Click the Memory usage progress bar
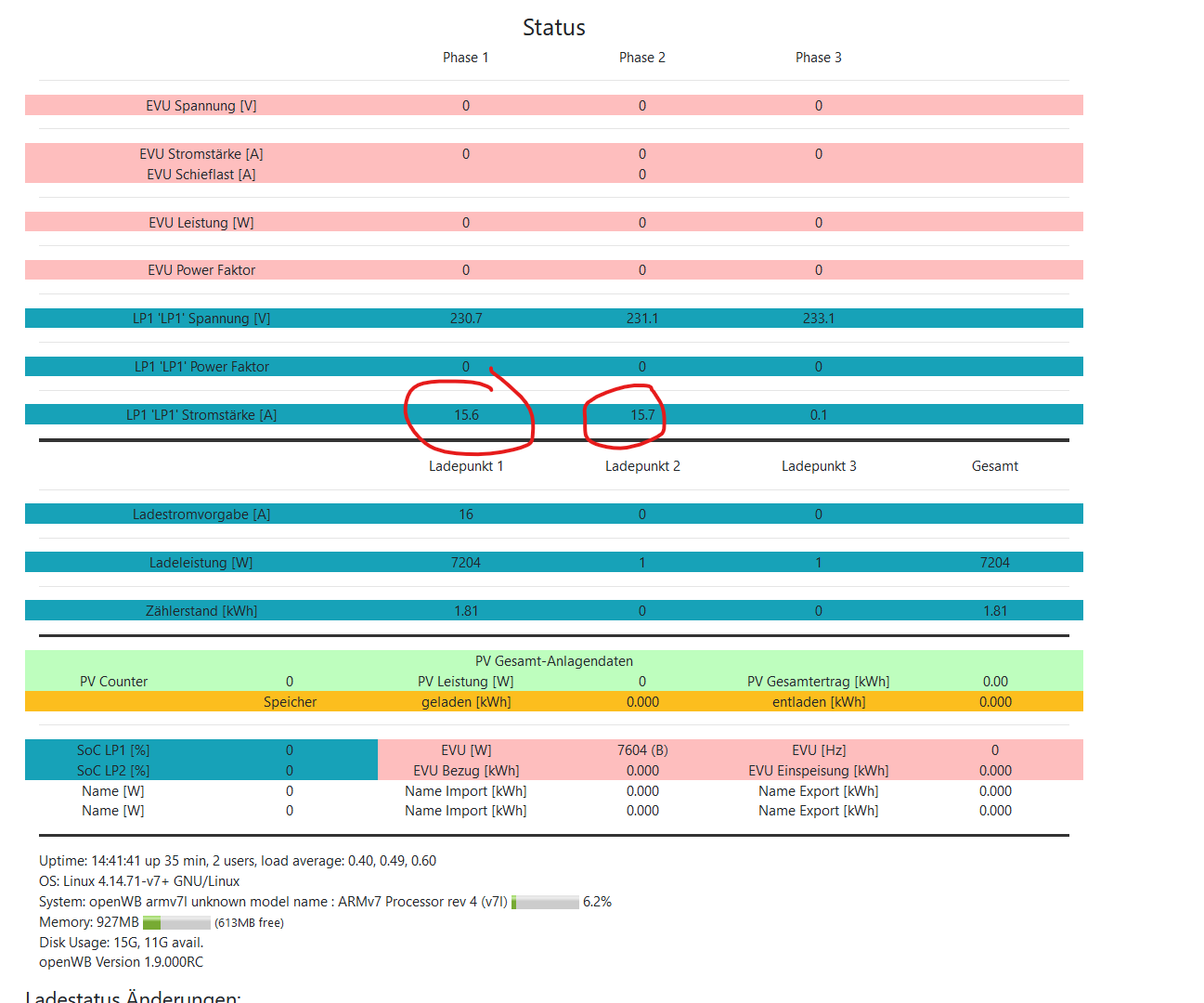 coord(176,923)
